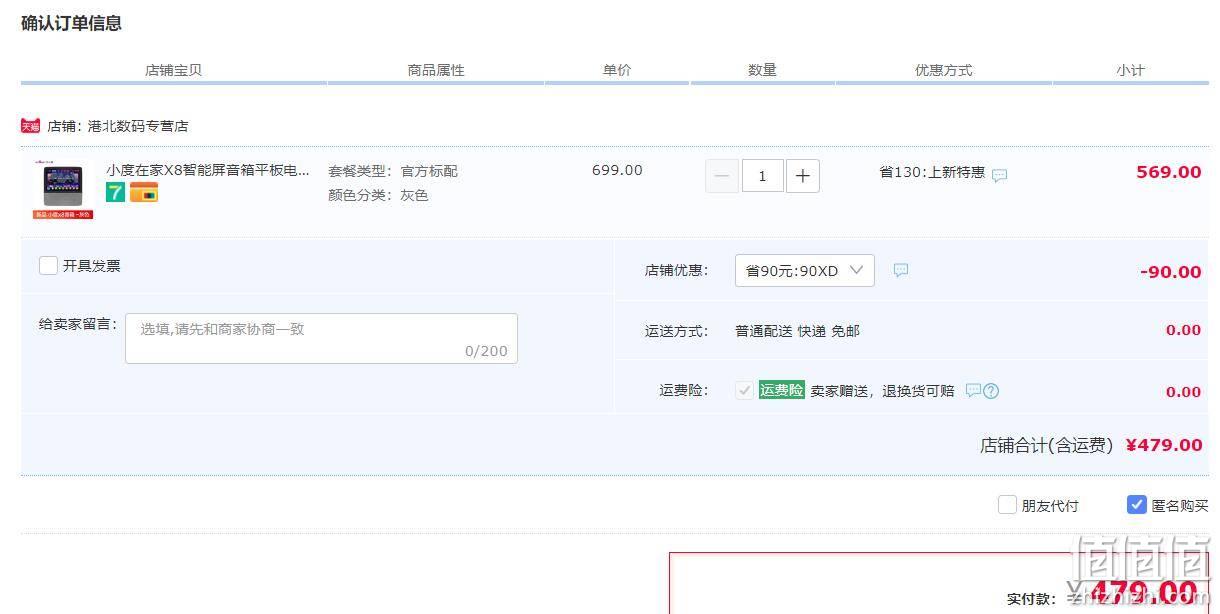
Task: Click the quantity field showing 1
Action: (x=762, y=176)
